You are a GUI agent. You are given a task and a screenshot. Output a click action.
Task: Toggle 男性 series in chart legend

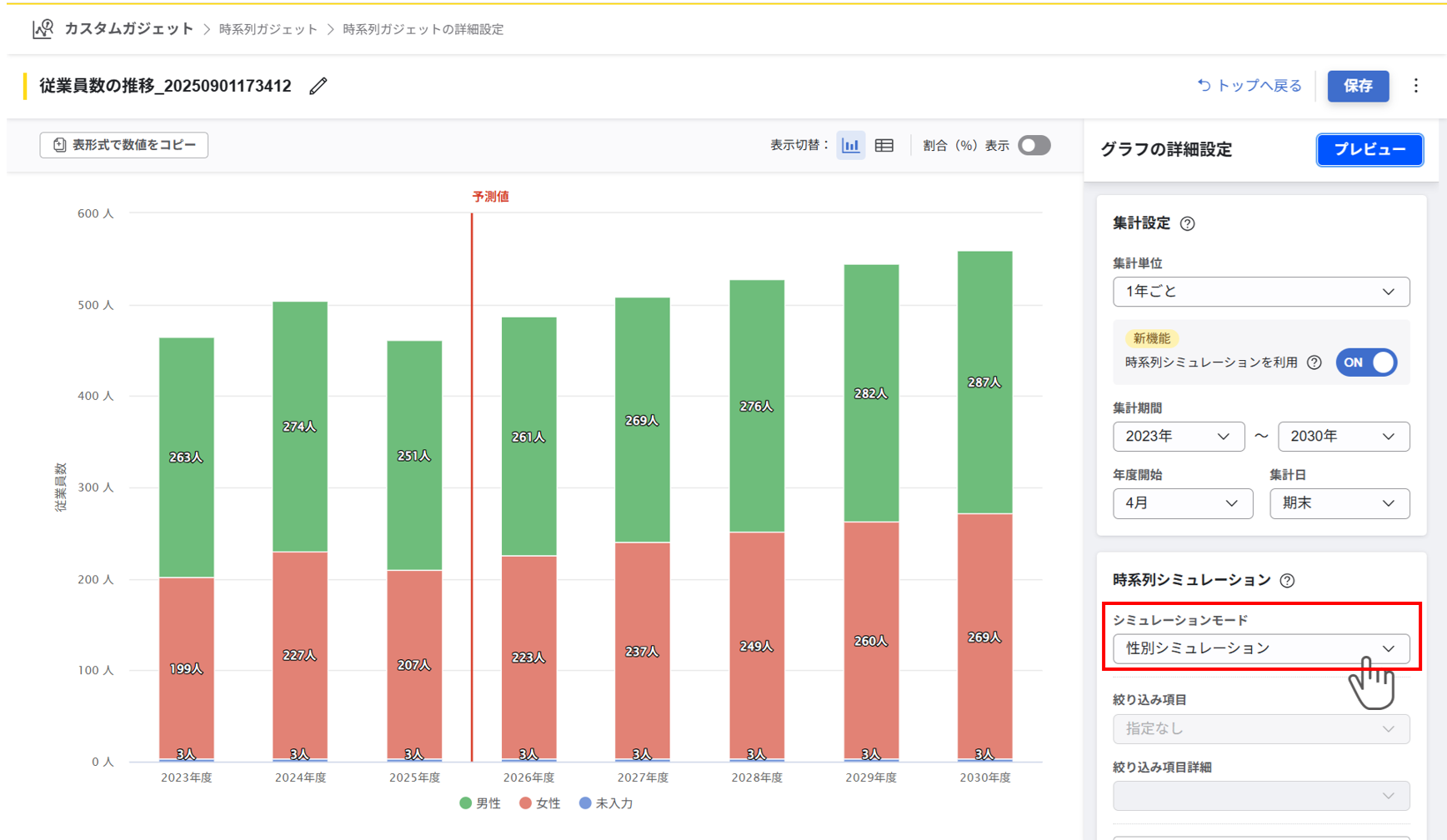[x=480, y=803]
